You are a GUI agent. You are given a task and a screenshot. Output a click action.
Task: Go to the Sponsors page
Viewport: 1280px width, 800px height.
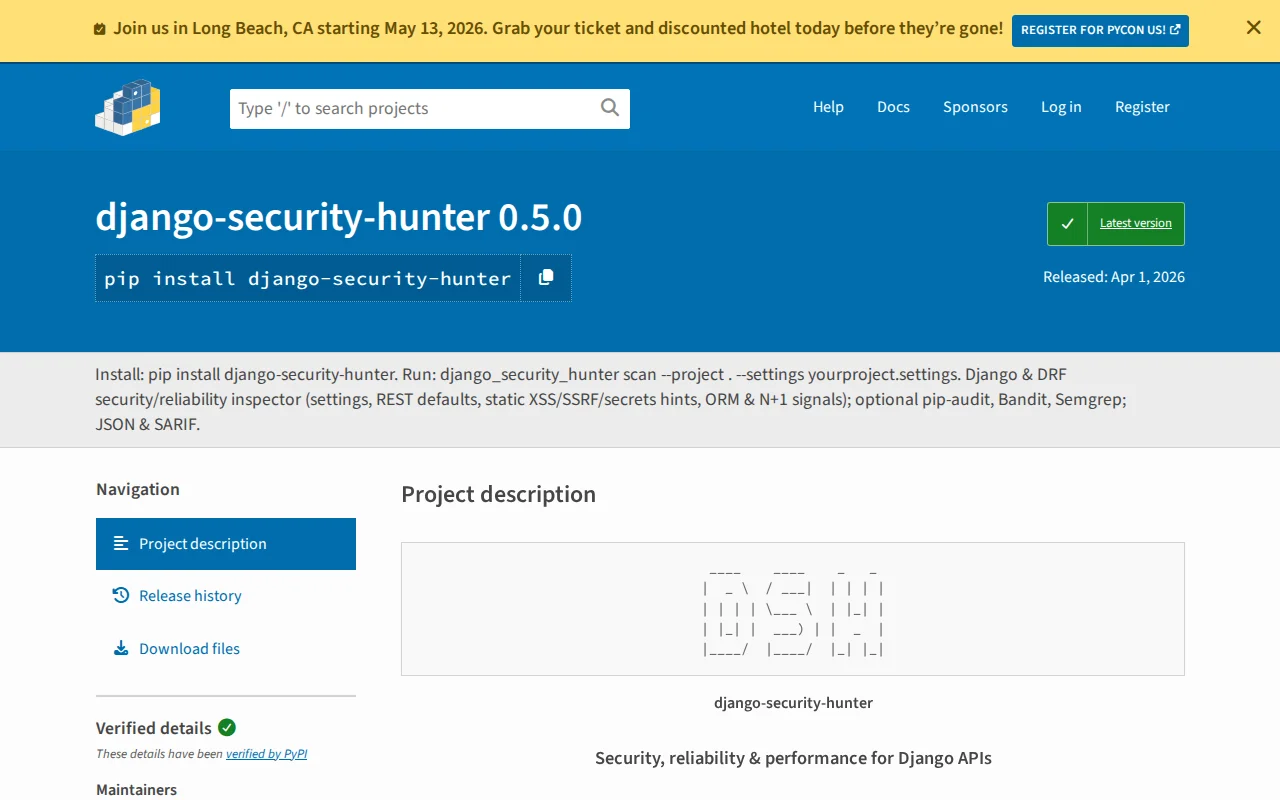pyautogui.click(x=975, y=107)
